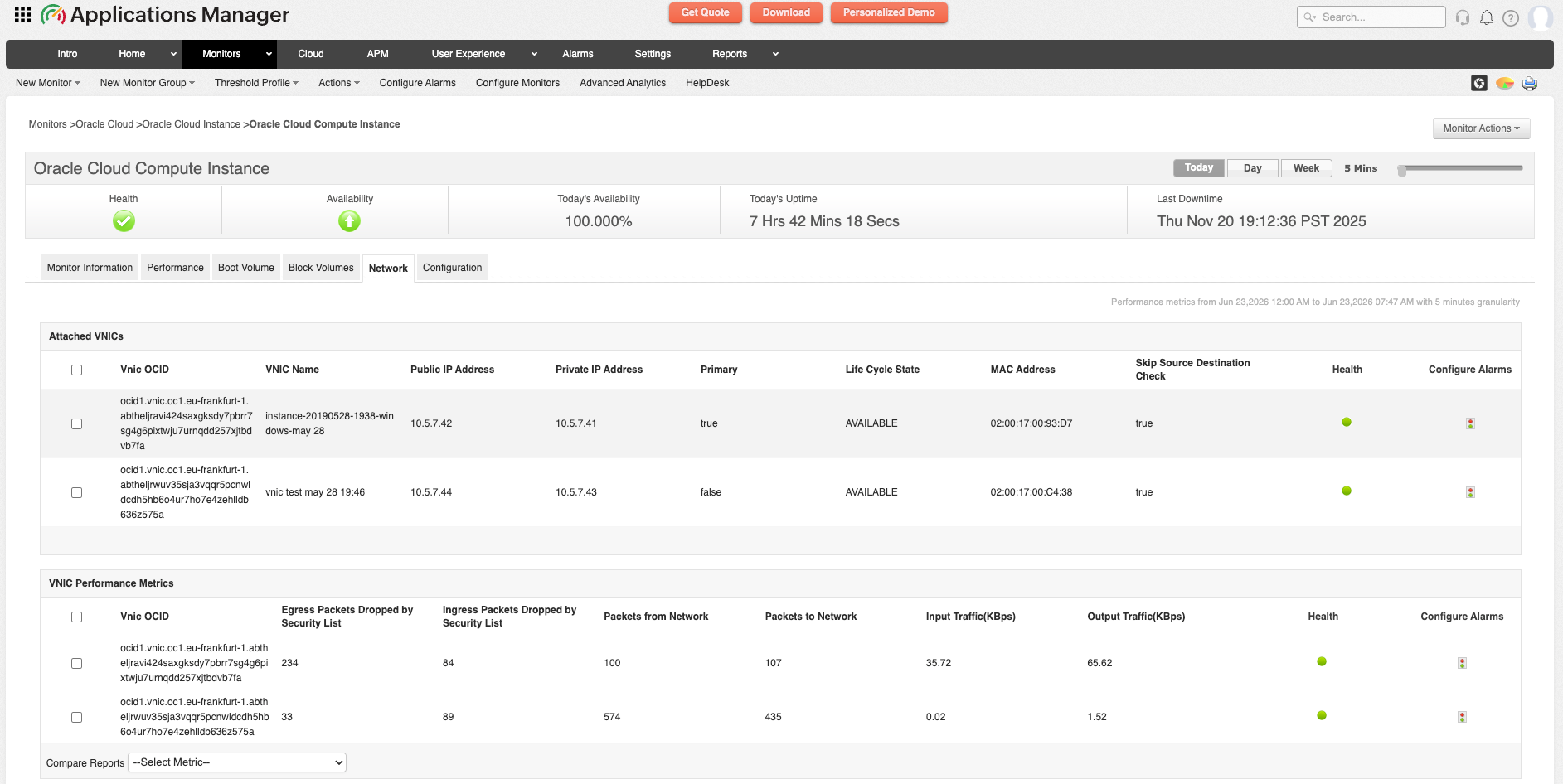This screenshot has width=1563, height=784.
Task: Switch to the Performance tab
Action: pos(175,268)
